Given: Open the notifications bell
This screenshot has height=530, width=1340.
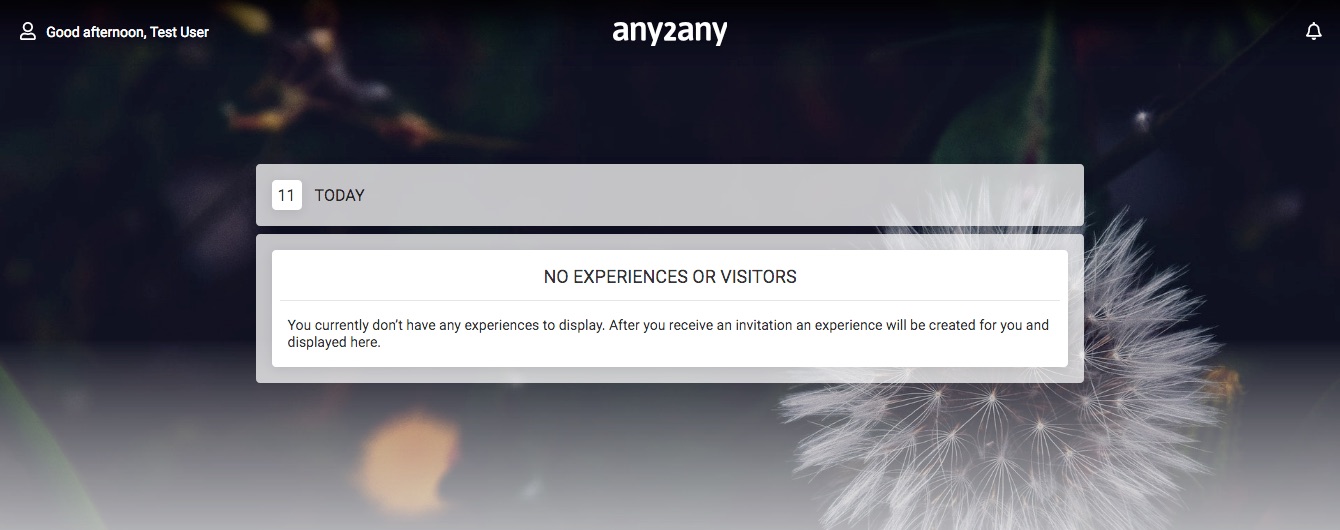Looking at the screenshot, I should [1314, 32].
